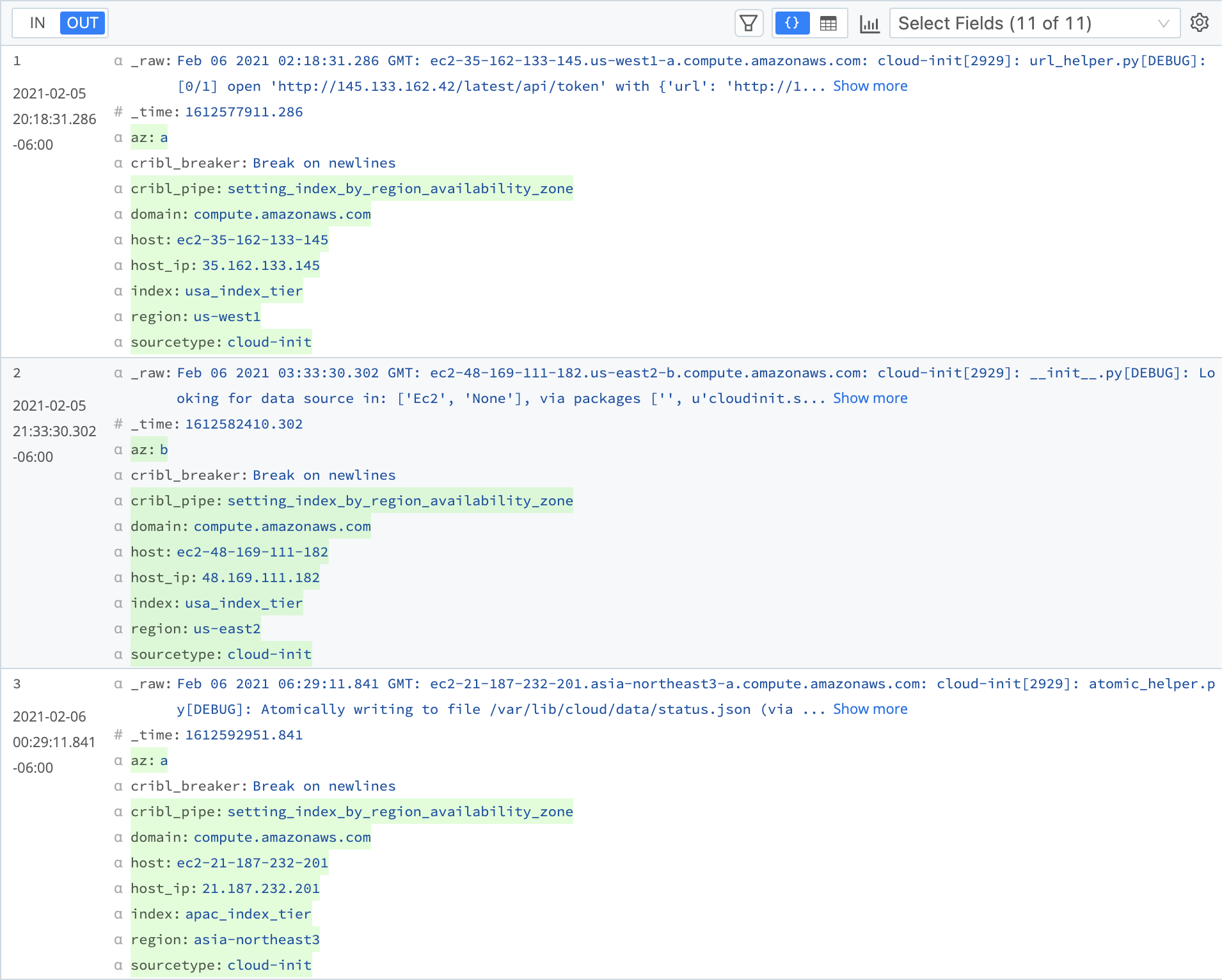Open the filter funnel icon

pos(749,24)
